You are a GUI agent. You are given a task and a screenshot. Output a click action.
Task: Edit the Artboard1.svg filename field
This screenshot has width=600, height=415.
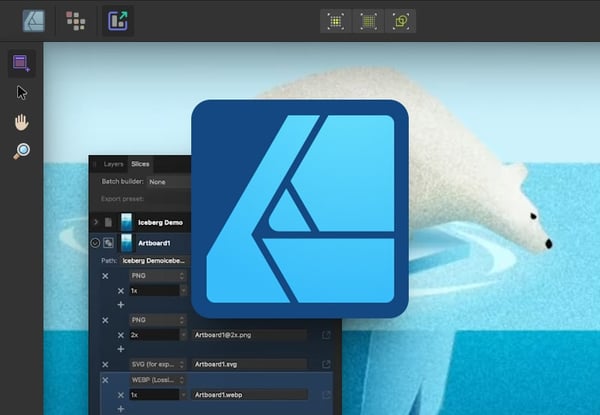(249, 364)
